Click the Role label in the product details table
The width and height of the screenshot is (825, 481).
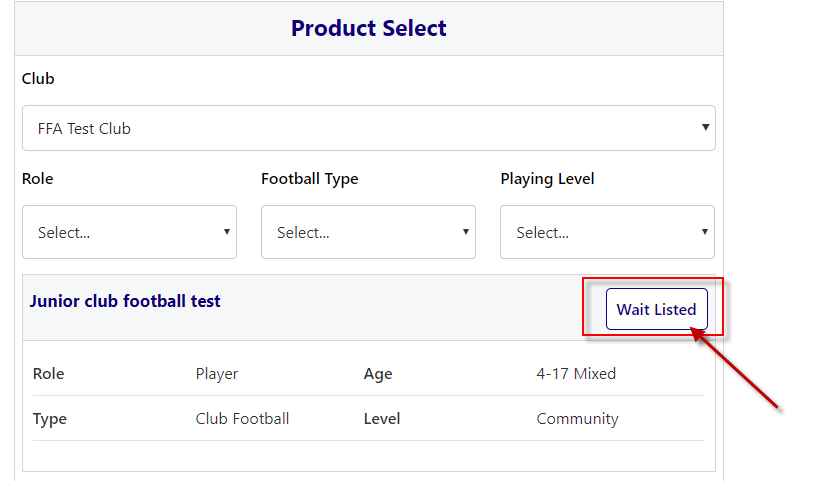point(48,374)
